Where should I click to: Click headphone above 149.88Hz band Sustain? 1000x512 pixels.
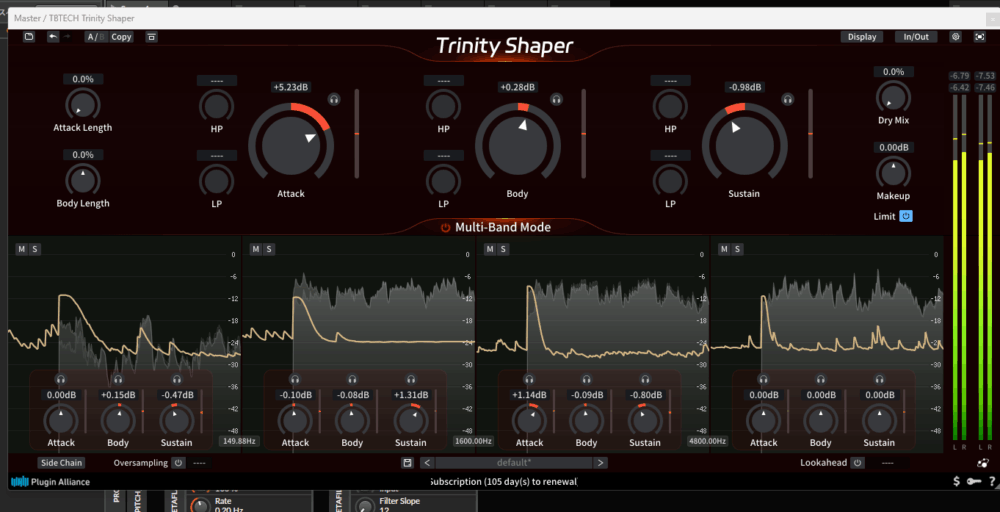[177, 379]
